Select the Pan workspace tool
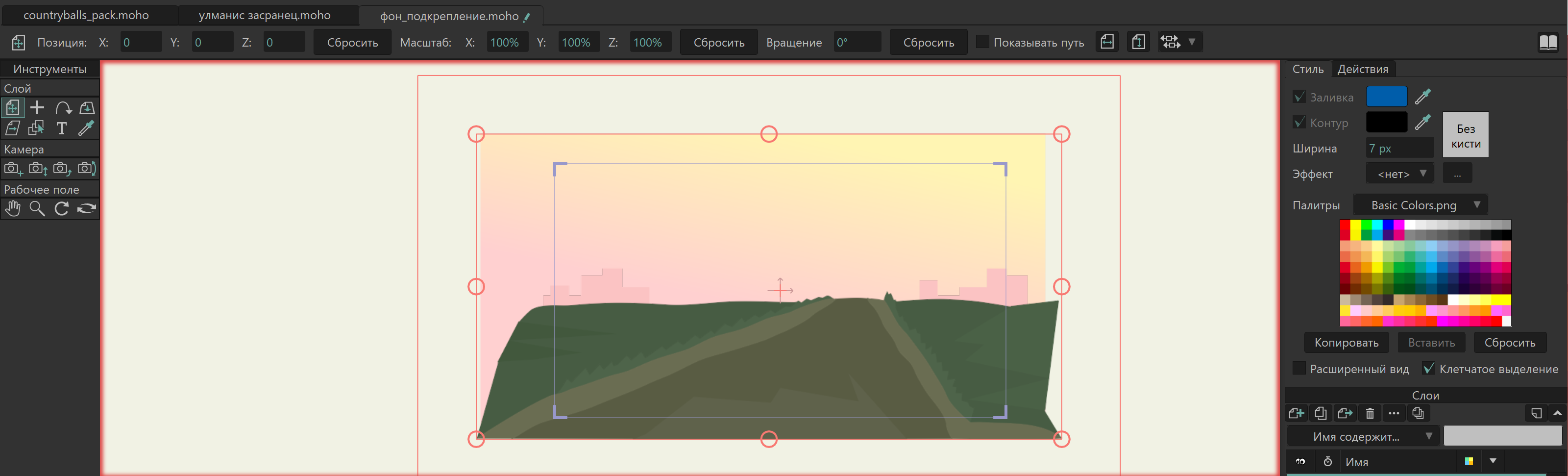This screenshot has height=476, width=1568. point(13,209)
